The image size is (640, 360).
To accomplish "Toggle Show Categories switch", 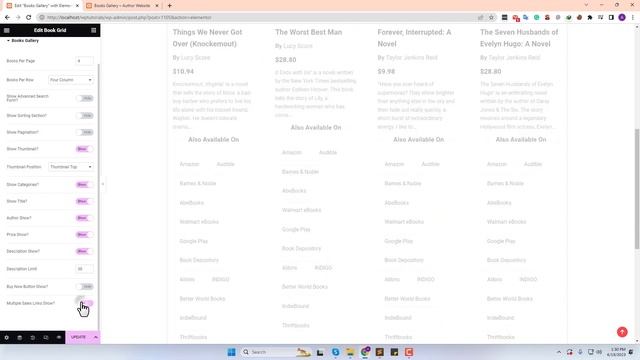I will point(85,184).
